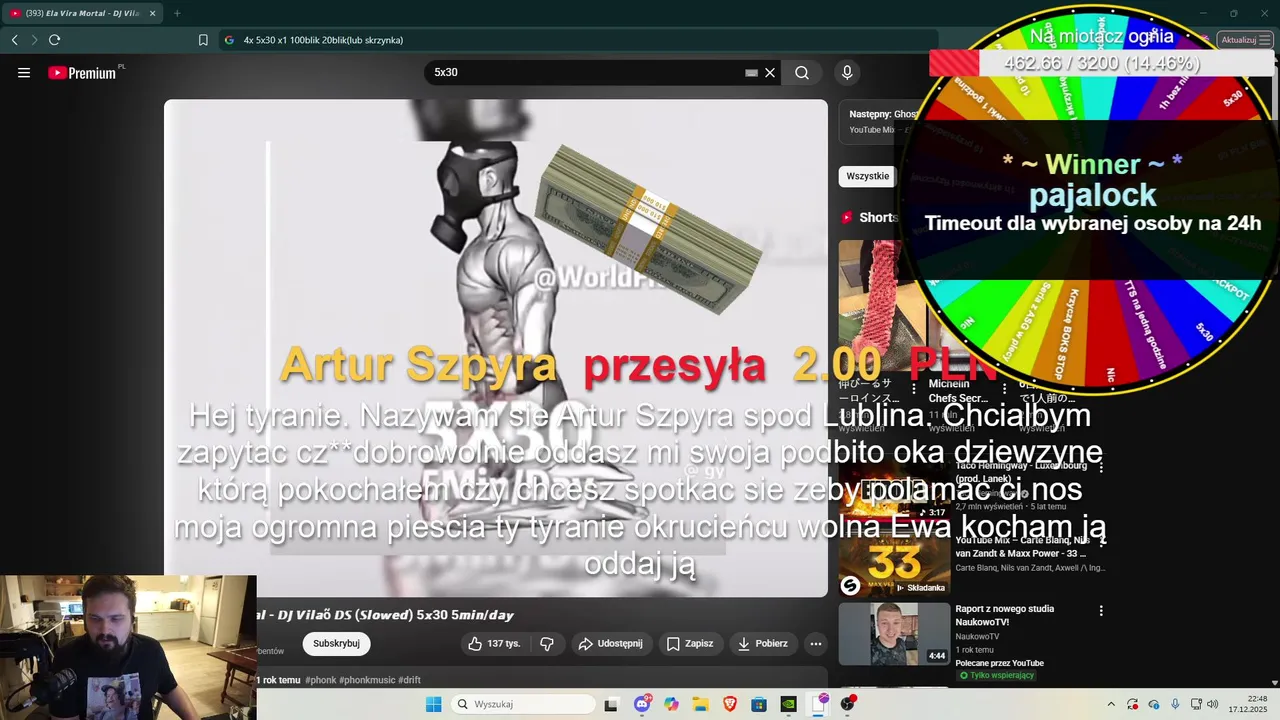Open the #phonk hashtag link
The height and width of the screenshot is (720, 1280).
tap(320, 680)
